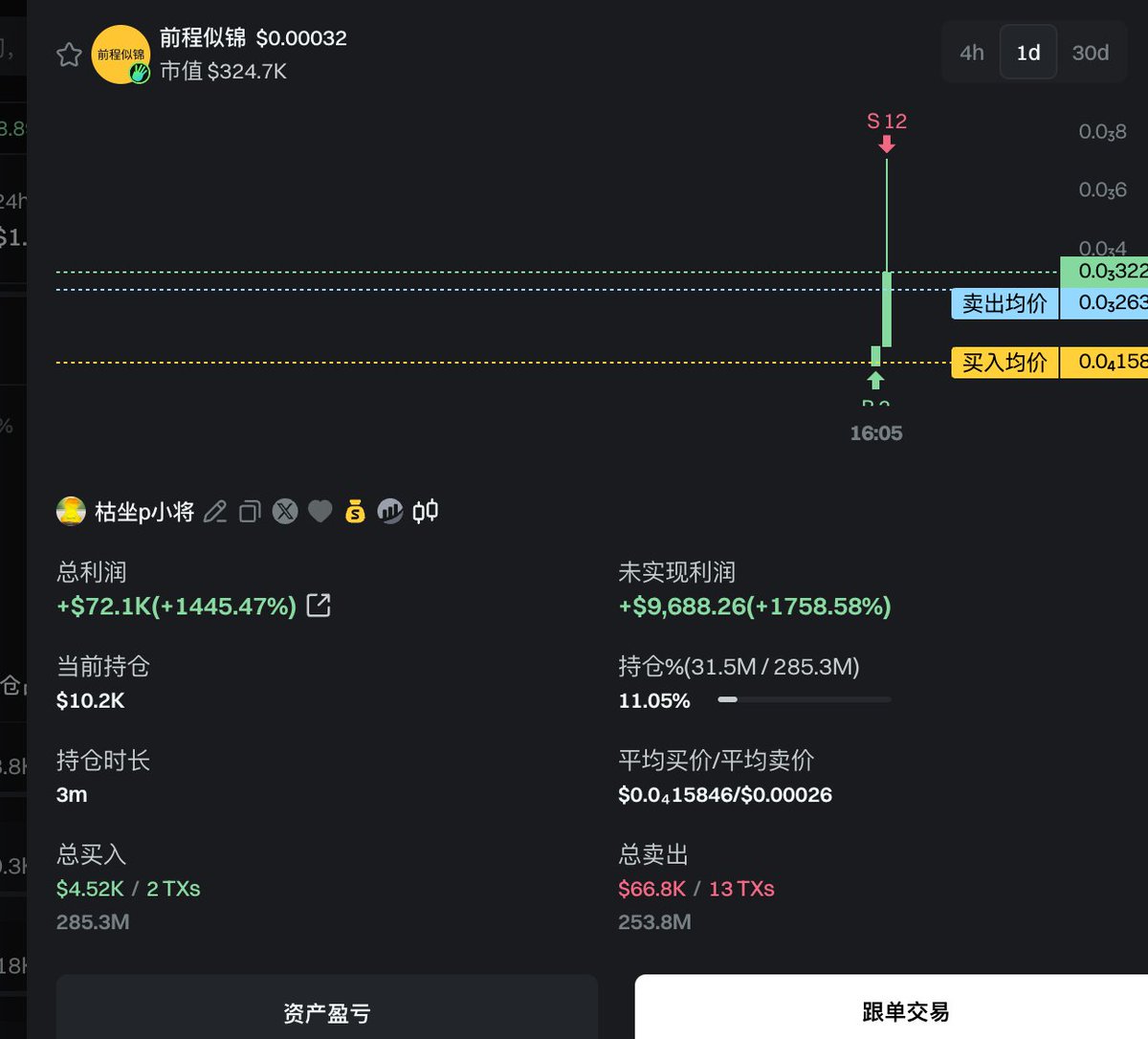The image size is (1148, 1039).
Task: Click the sold amount 253.8M
Action: (654, 922)
